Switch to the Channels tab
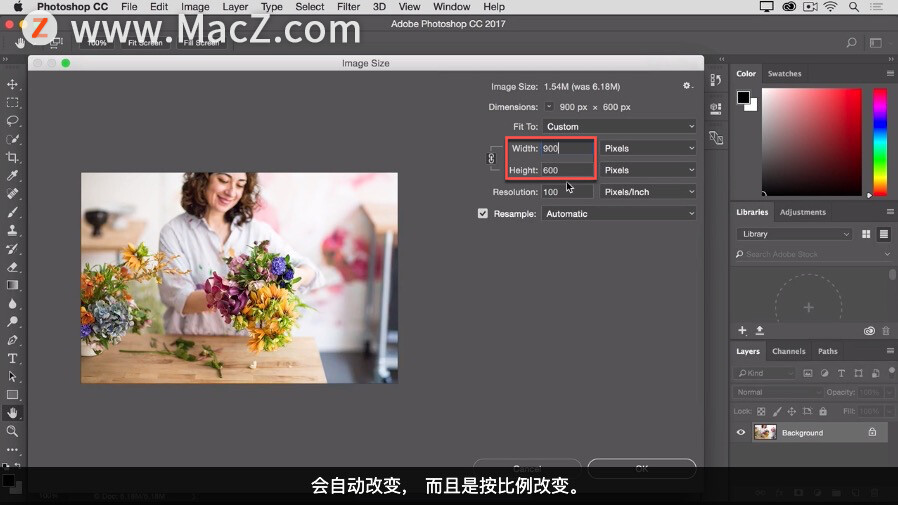 [788, 351]
